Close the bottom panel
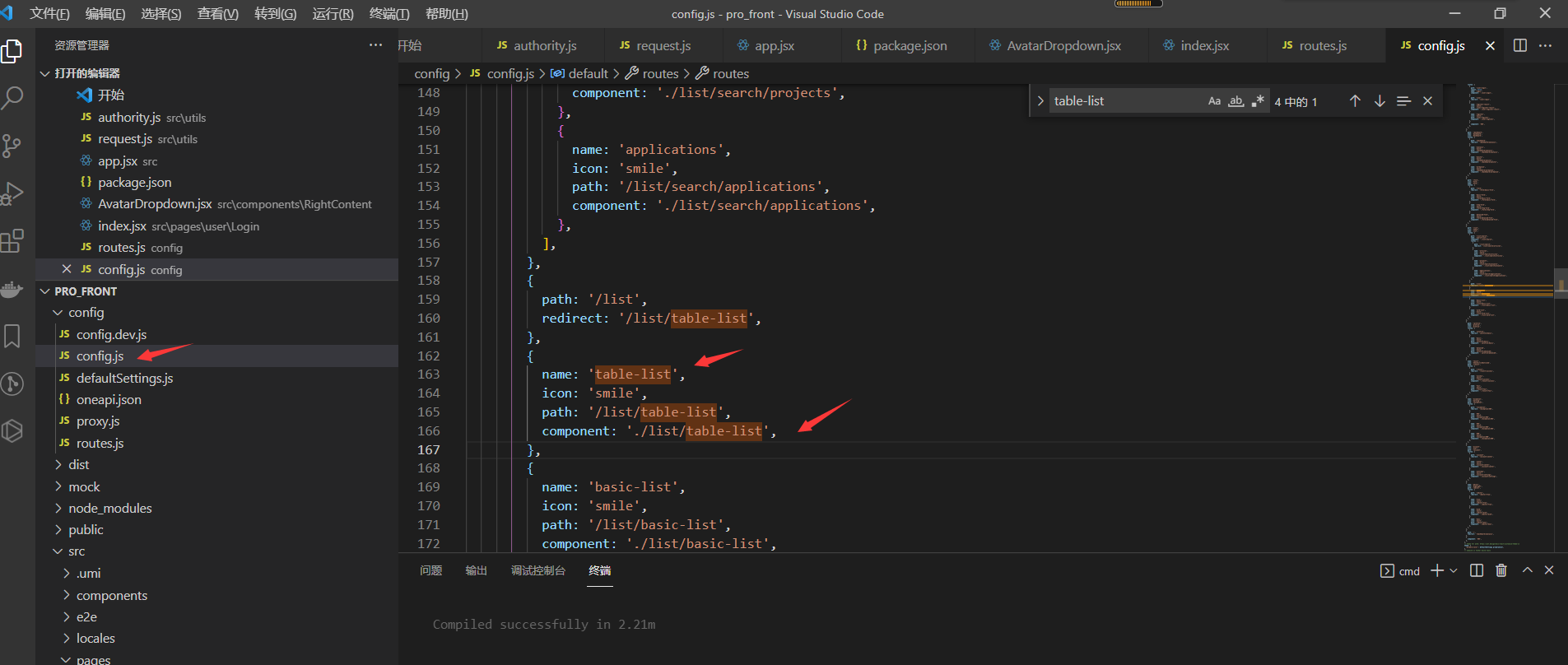The height and width of the screenshot is (665, 1568). (x=1549, y=570)
